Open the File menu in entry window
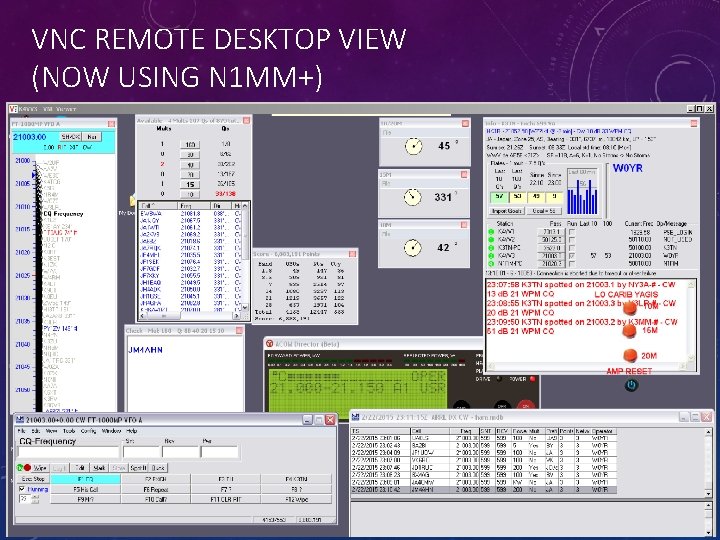Viewport: 720px width, 540px height. click(x=22, y=431)
